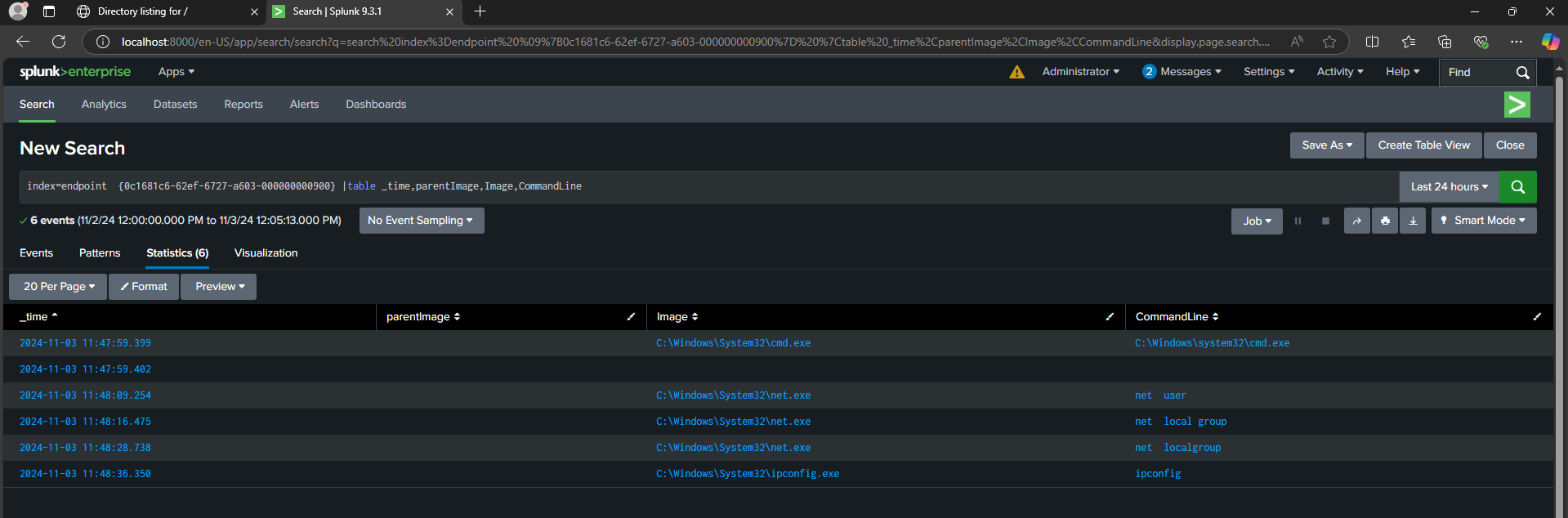Image resolution: width=1568 pixels, height=518 pixels.
Task: Open browser split screen icon
Action: tap(1373, 42)
